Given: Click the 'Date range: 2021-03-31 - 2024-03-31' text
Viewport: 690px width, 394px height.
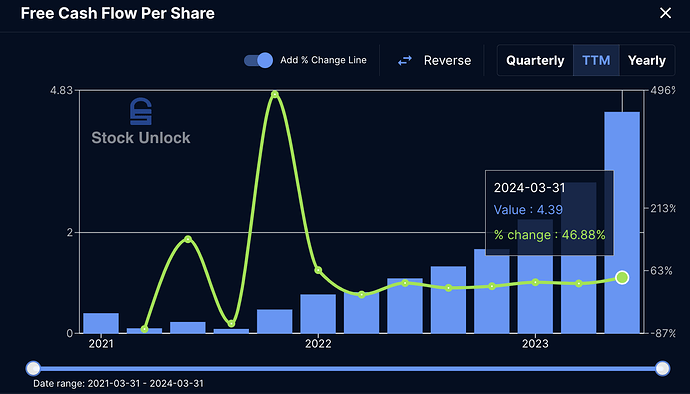Looking at the screenshot, I should 118,383.
